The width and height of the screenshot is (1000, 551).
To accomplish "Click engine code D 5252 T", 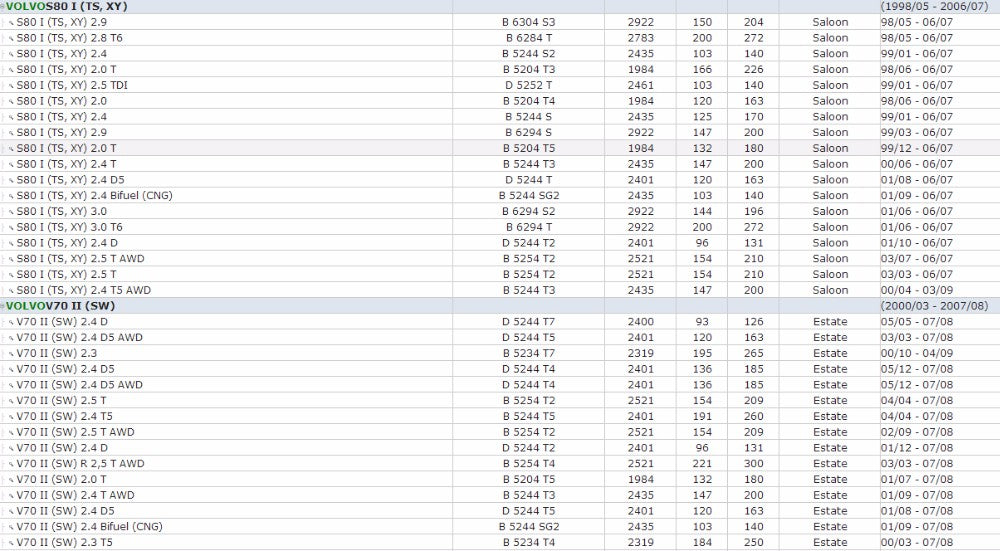I will 529,85.
